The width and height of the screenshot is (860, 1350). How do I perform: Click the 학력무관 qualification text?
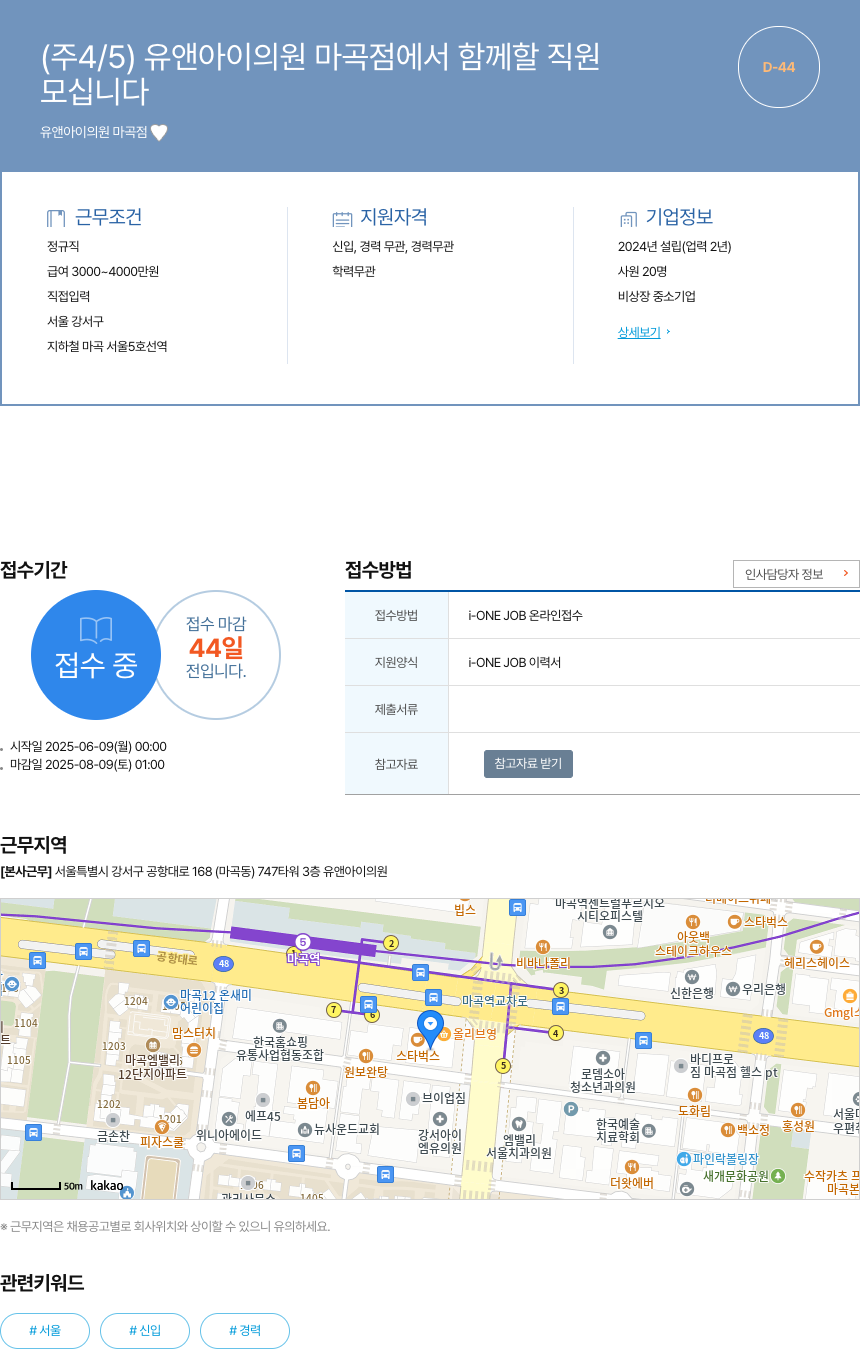click(x=354, y=271)
